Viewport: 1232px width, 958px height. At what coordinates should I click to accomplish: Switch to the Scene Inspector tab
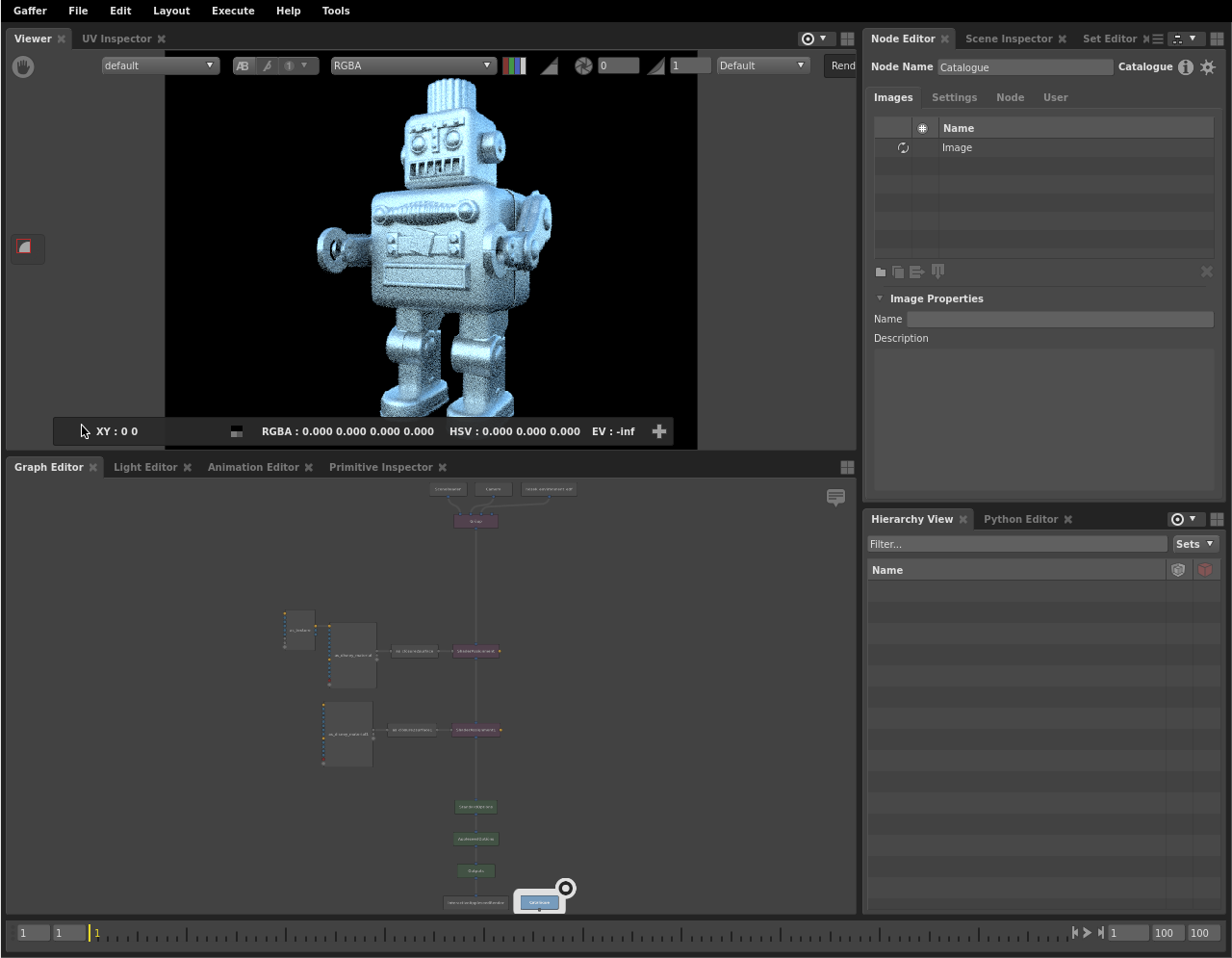(1009, 39)
